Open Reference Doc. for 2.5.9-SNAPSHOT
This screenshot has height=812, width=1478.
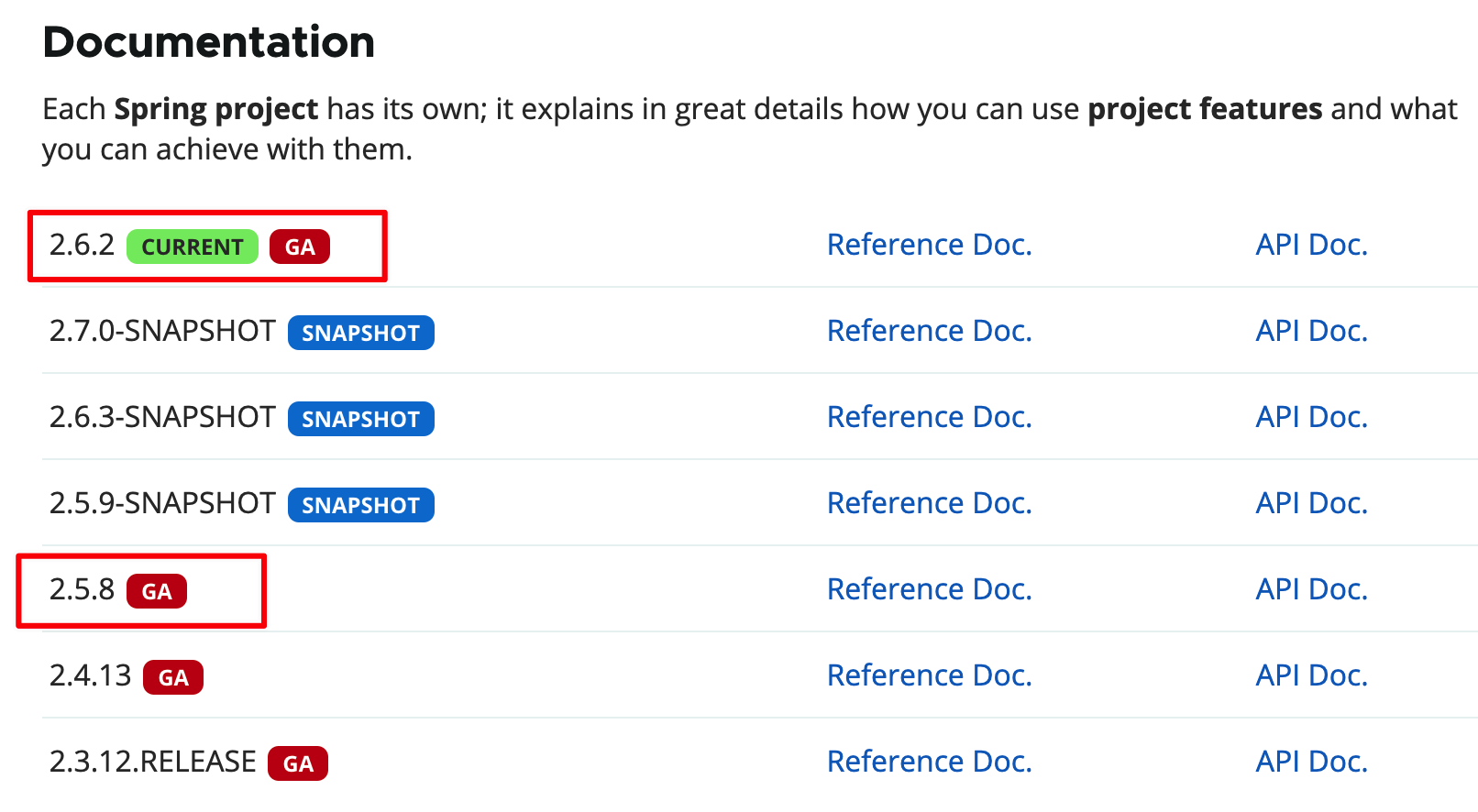click(x=929, y=503)
